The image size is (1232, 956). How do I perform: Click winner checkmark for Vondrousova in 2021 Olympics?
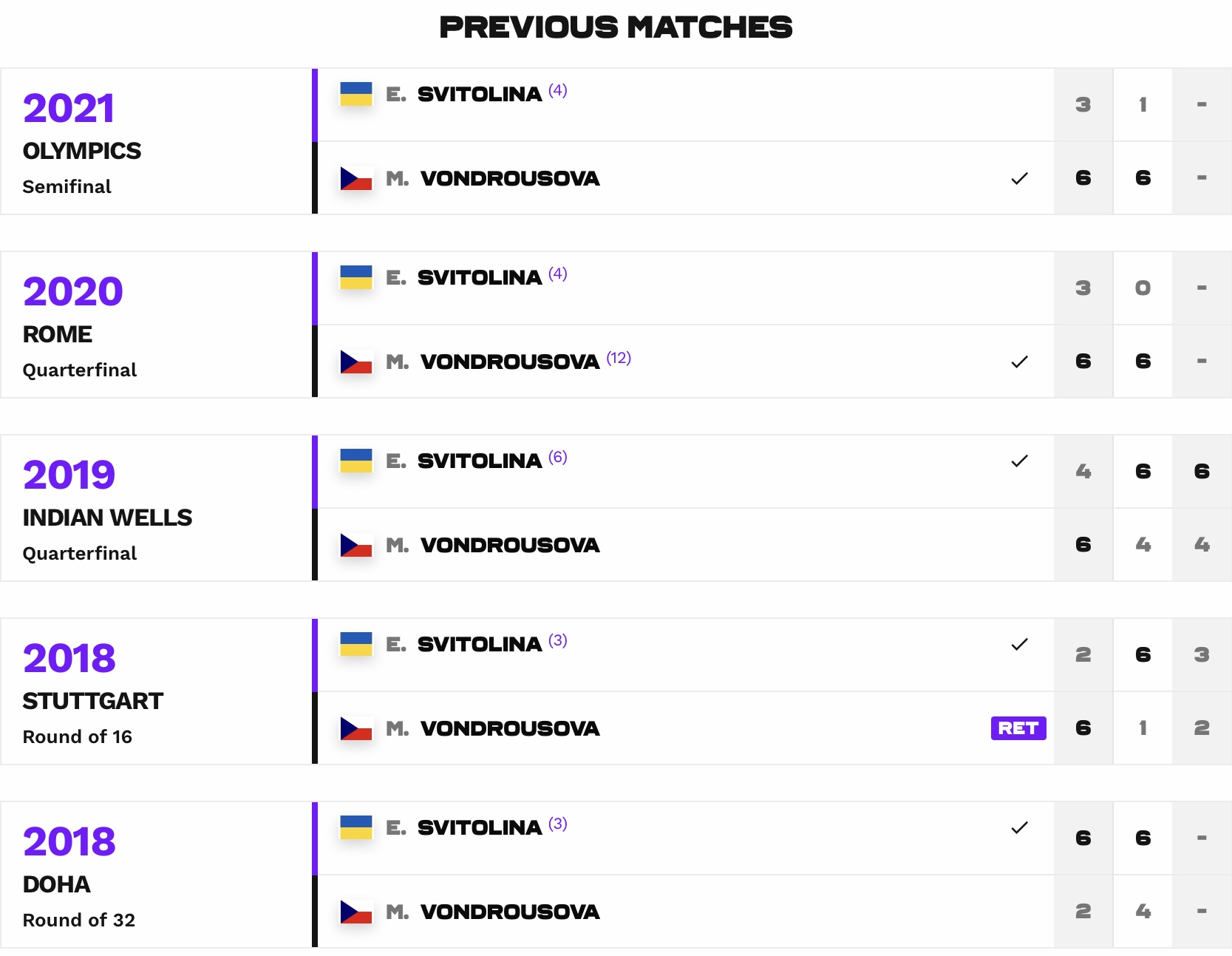click(1019, 178)
